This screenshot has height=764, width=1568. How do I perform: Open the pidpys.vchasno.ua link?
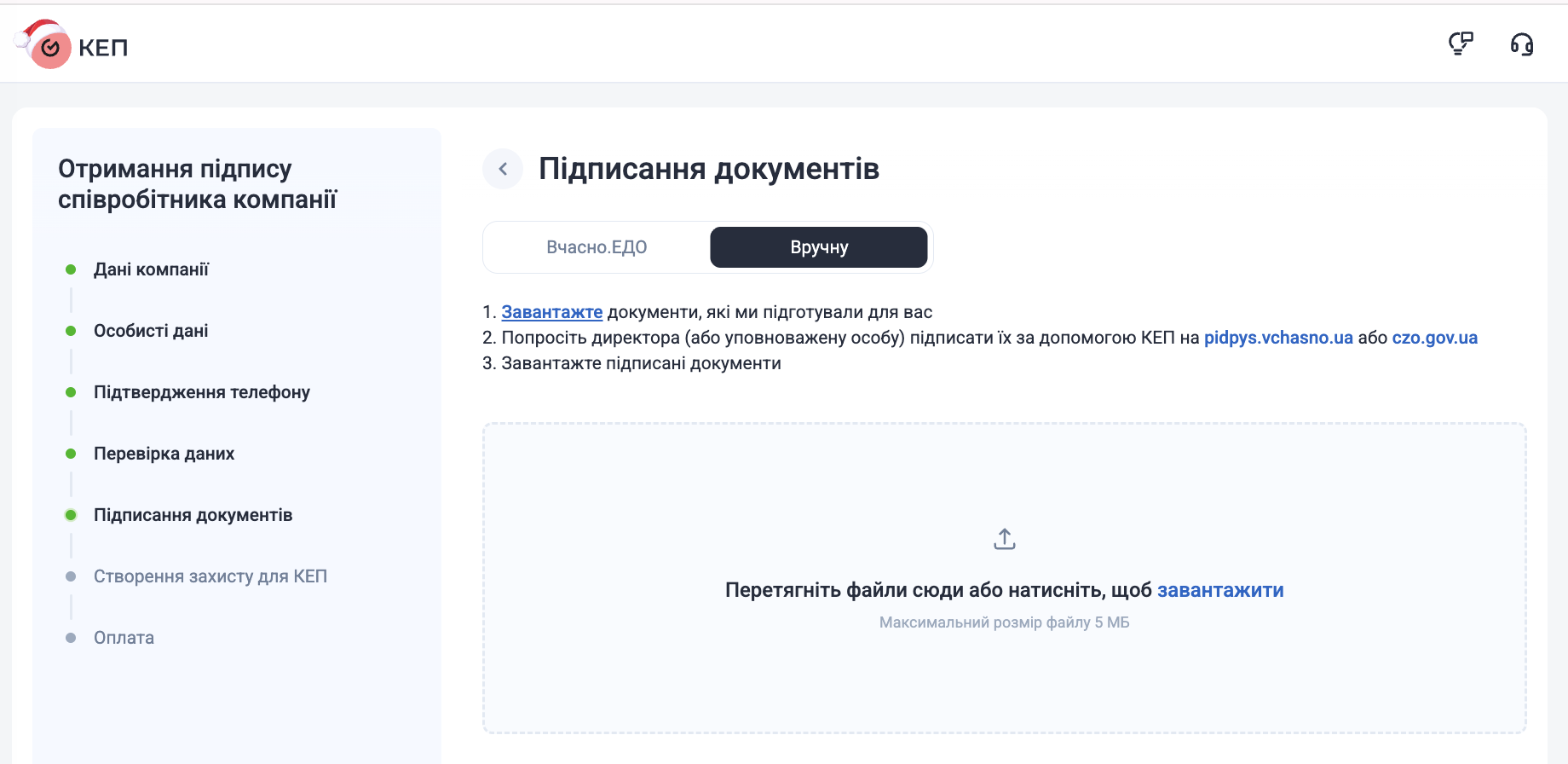[x=1277, y=338]
